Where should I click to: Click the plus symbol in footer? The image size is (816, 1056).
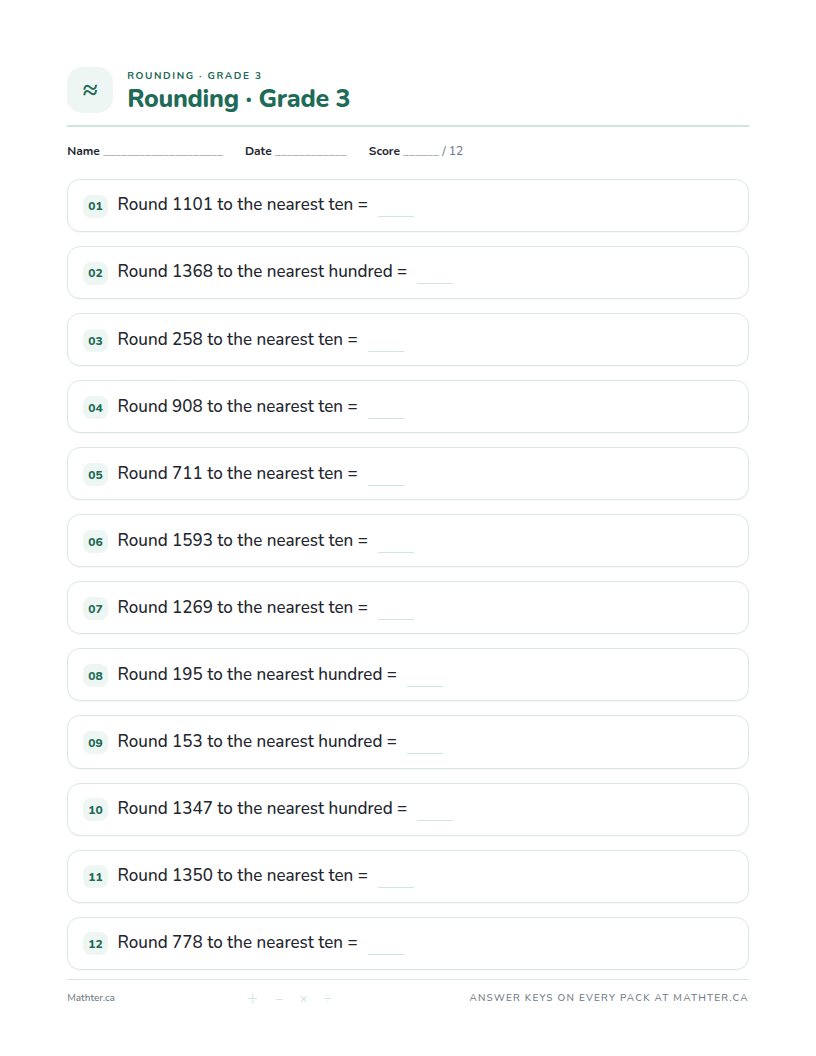[252, 999]
